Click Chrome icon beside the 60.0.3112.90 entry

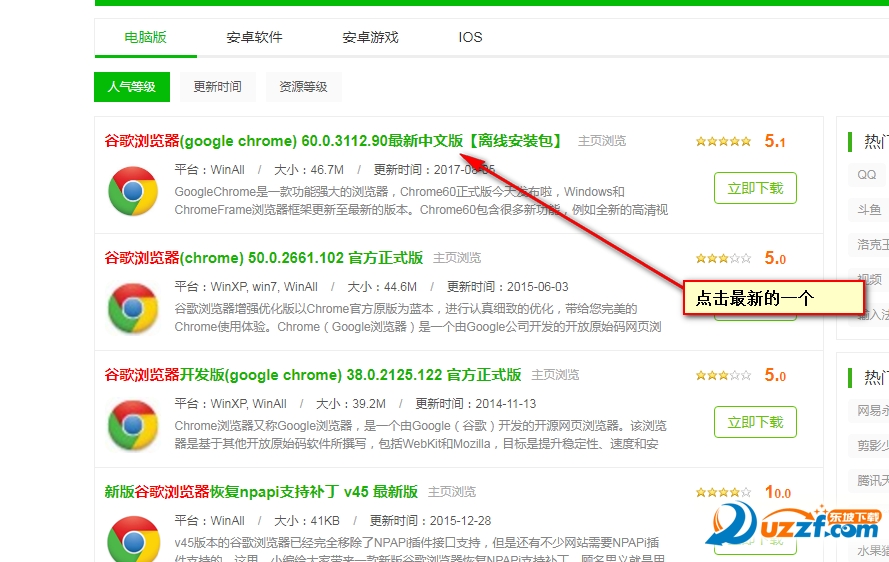tap(133, 191)
